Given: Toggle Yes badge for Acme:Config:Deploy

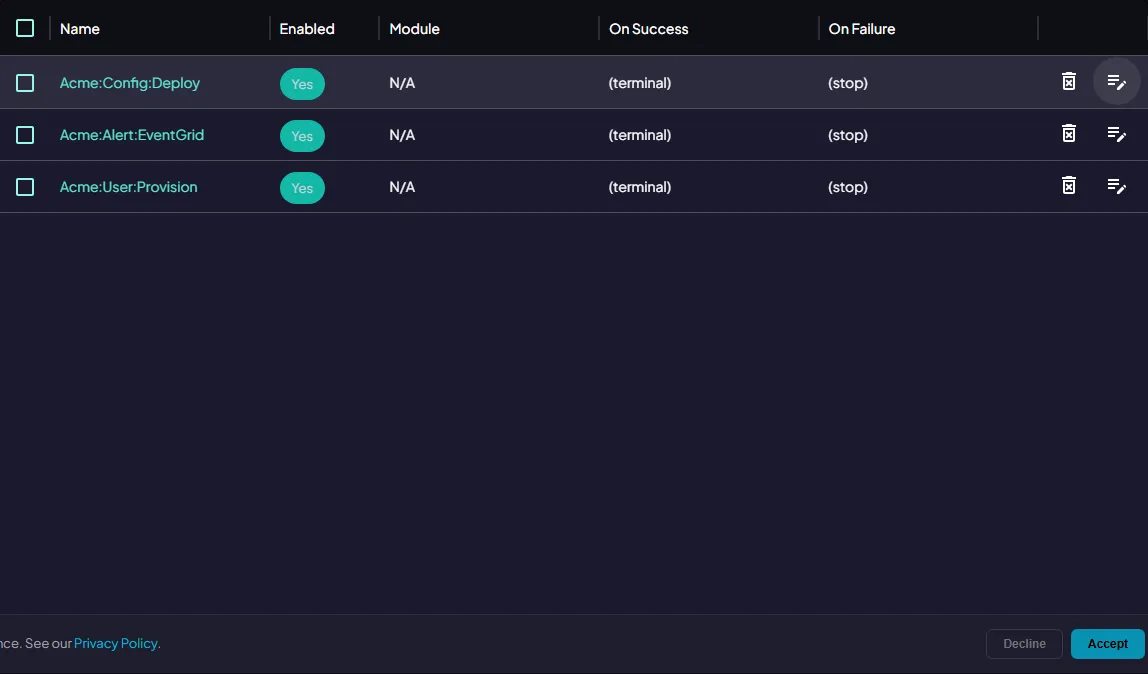Looking at the screenshot, I should [x=302, y=83].
